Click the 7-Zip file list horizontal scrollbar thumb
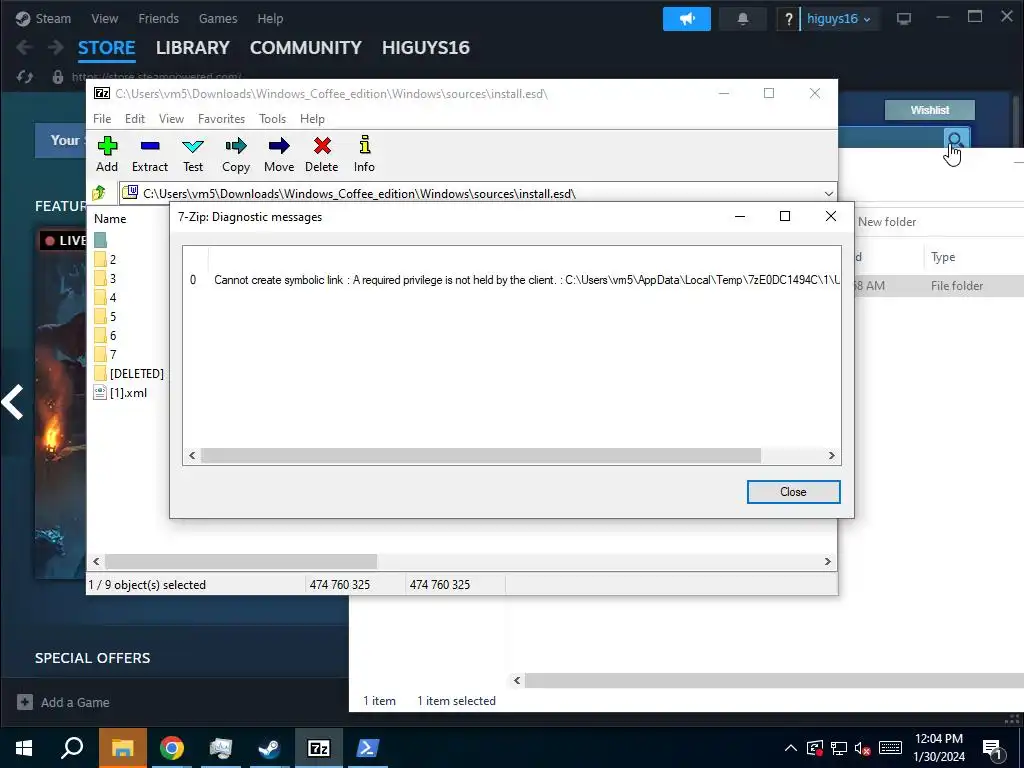The image size is (1024, 768). pos(241,562)
